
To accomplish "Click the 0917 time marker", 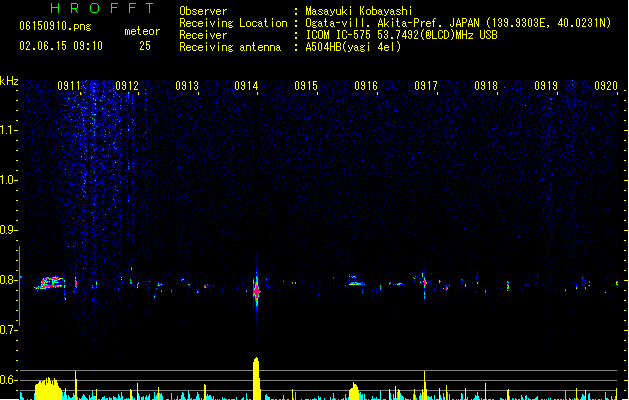I will click(426, 86).
